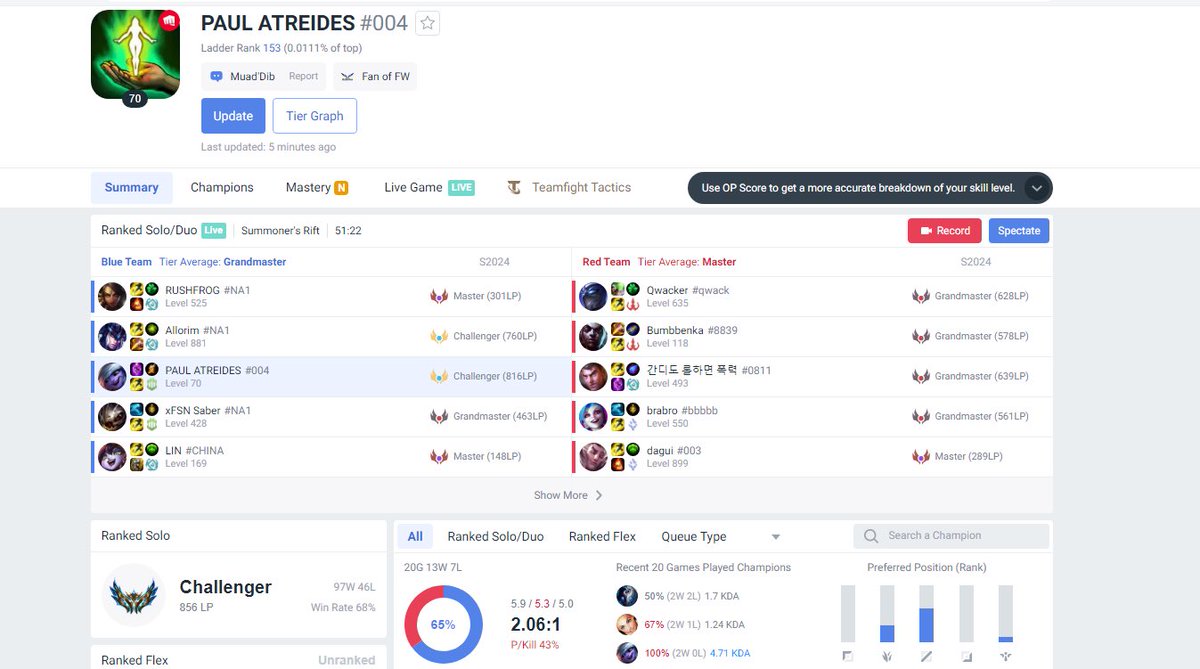Viewport: 1200px width, 669px height.
Task: Click the mid lane position icon
Action: (927, 657)
